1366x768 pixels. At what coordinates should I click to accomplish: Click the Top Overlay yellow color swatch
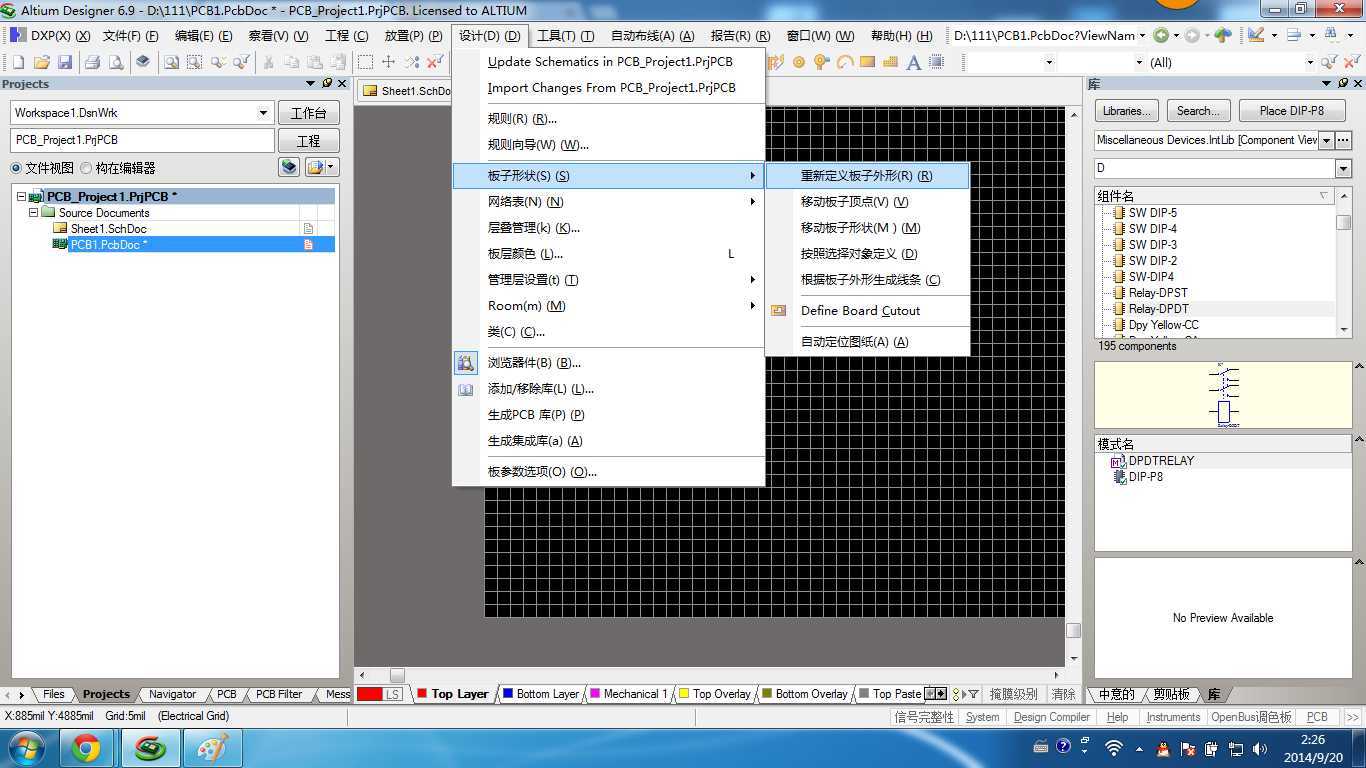(x=684, y=693)
